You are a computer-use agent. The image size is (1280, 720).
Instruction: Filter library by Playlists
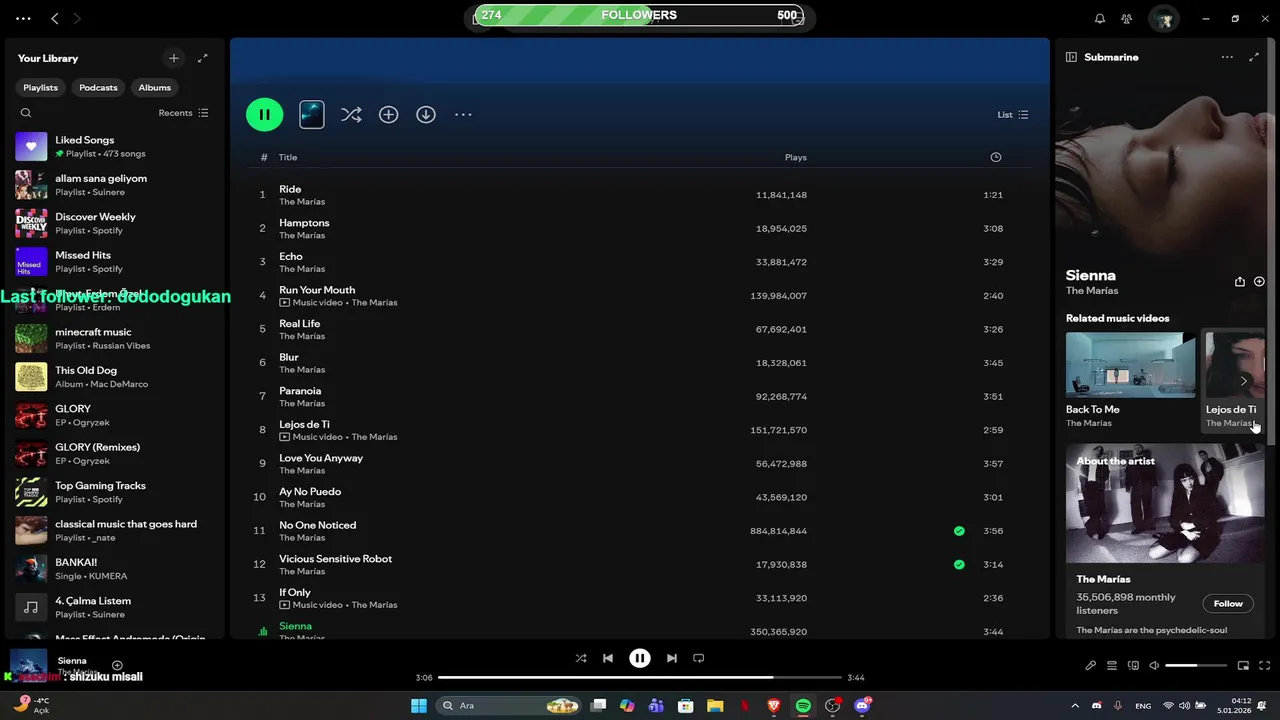click(x=41, y=88)
